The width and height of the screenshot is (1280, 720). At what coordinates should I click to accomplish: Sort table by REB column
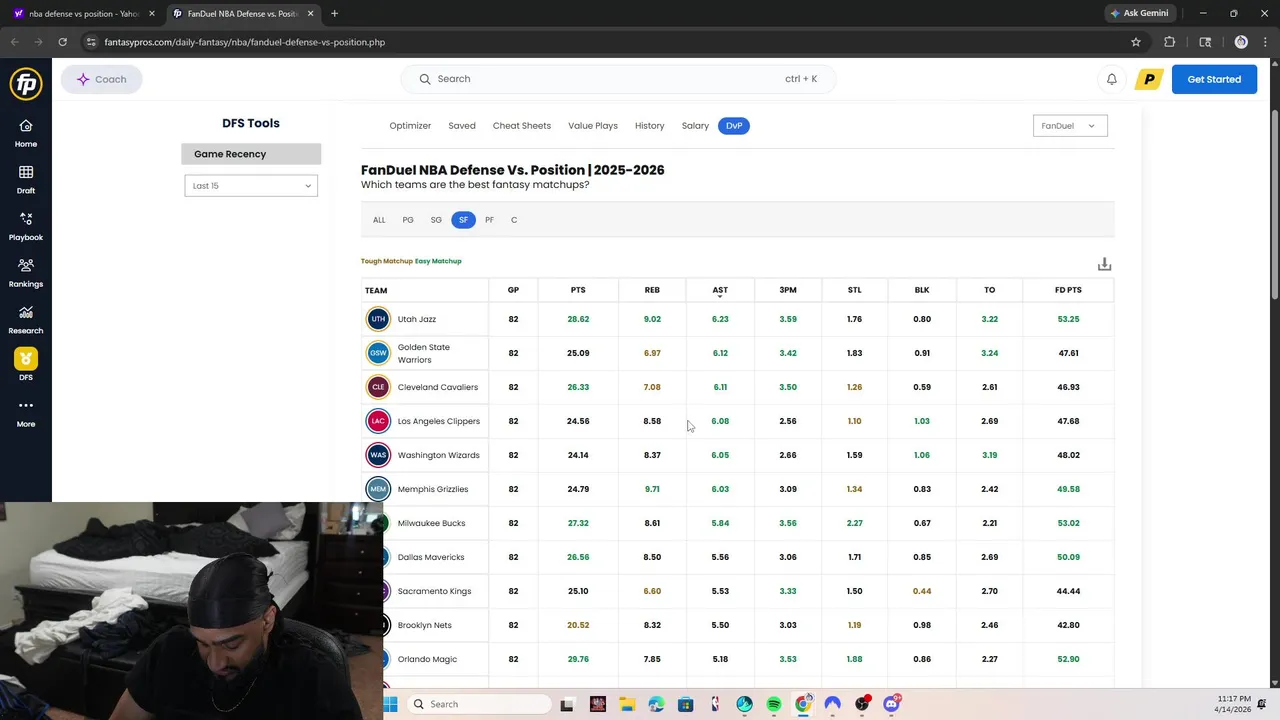pos(652,290)
